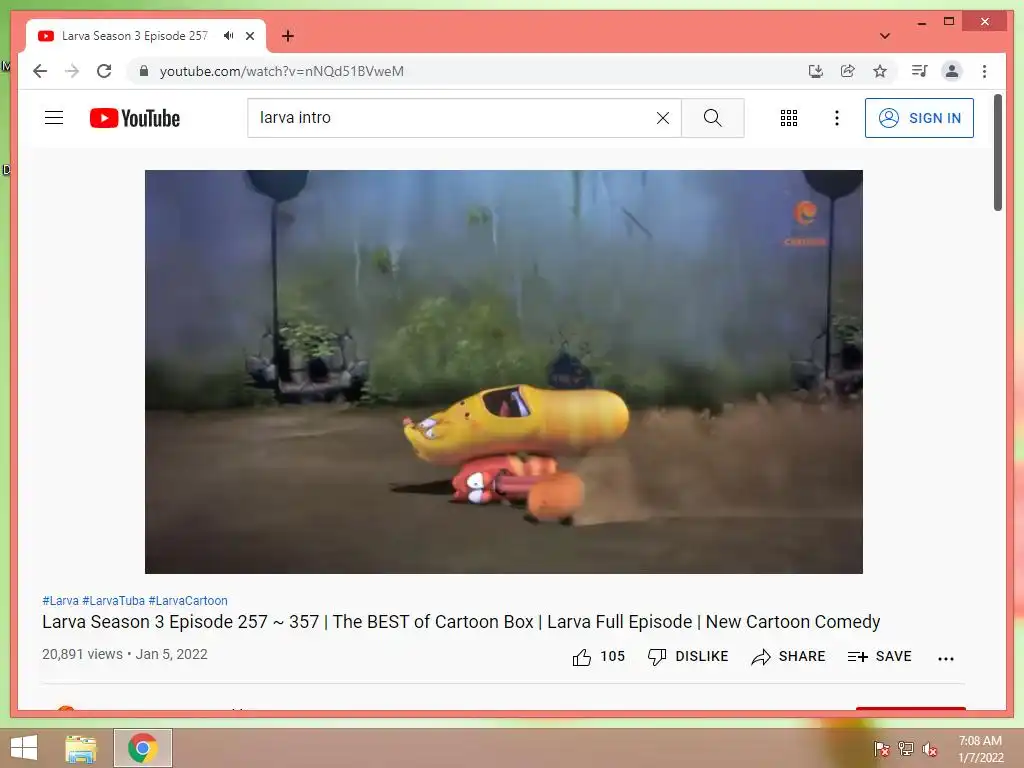
Task: Open the network tray icon
Action: [x=905, y=749]
